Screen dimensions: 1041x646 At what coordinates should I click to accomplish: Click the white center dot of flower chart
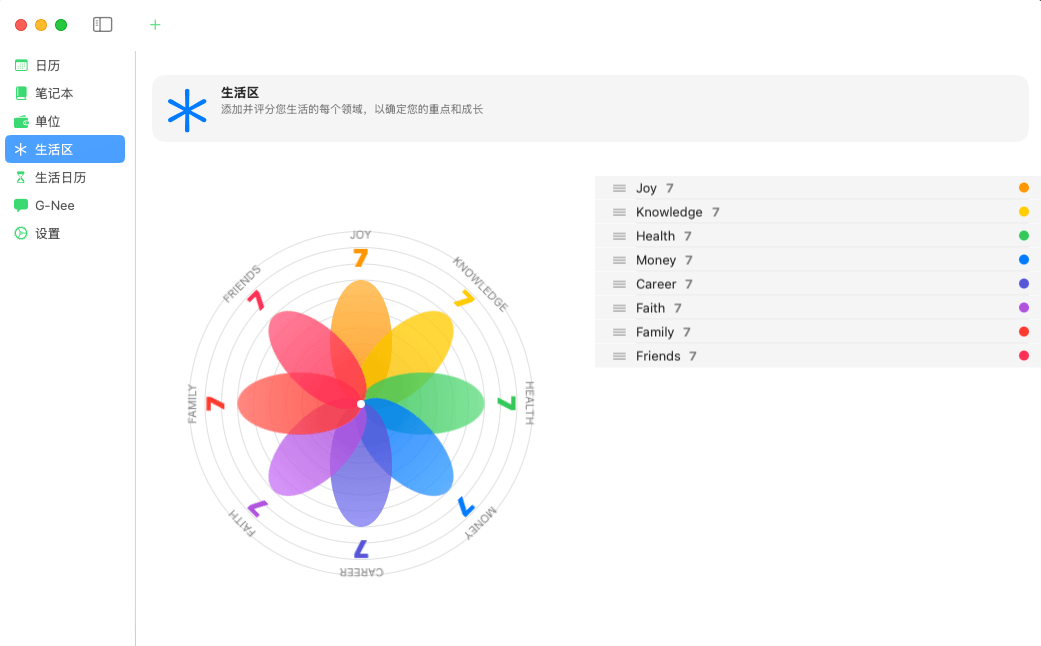pos(361,404)
